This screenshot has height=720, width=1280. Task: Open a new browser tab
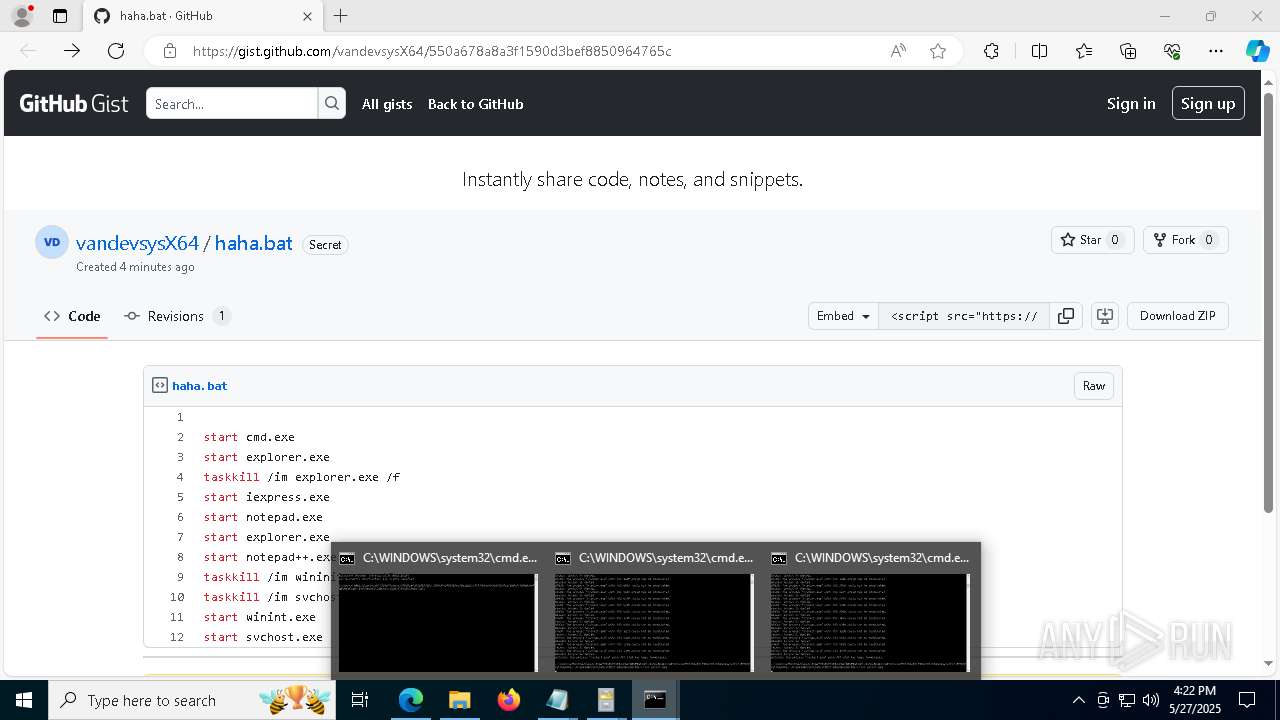[341, 16]
